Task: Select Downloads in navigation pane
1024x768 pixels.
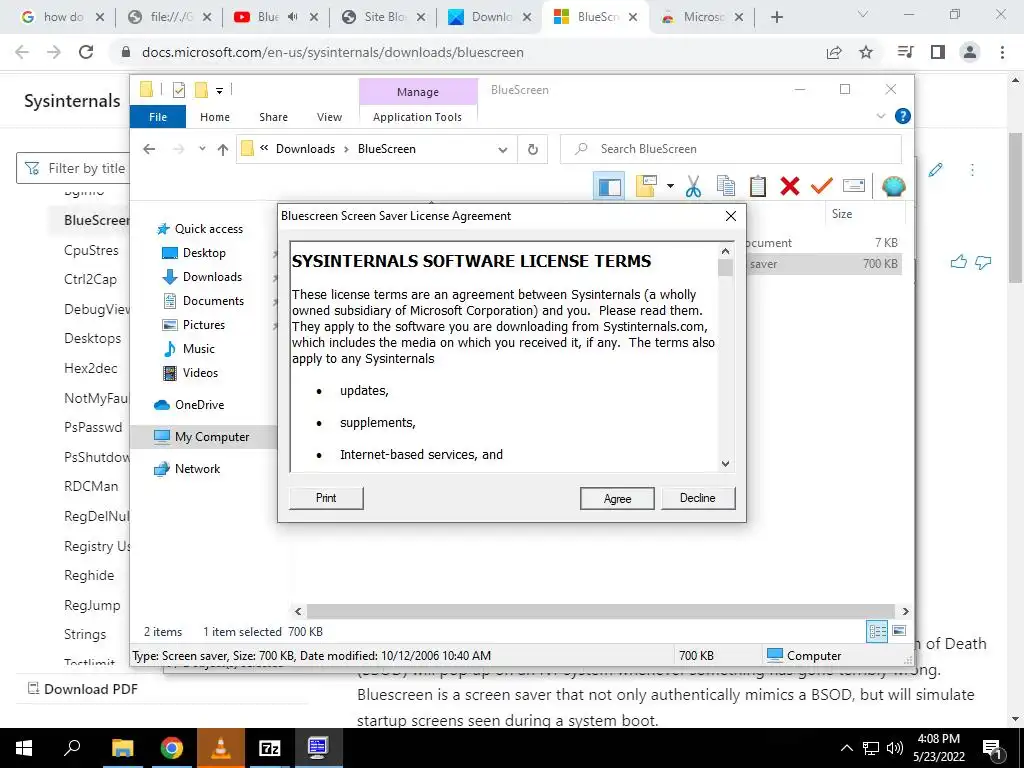Action: [202, 277]
